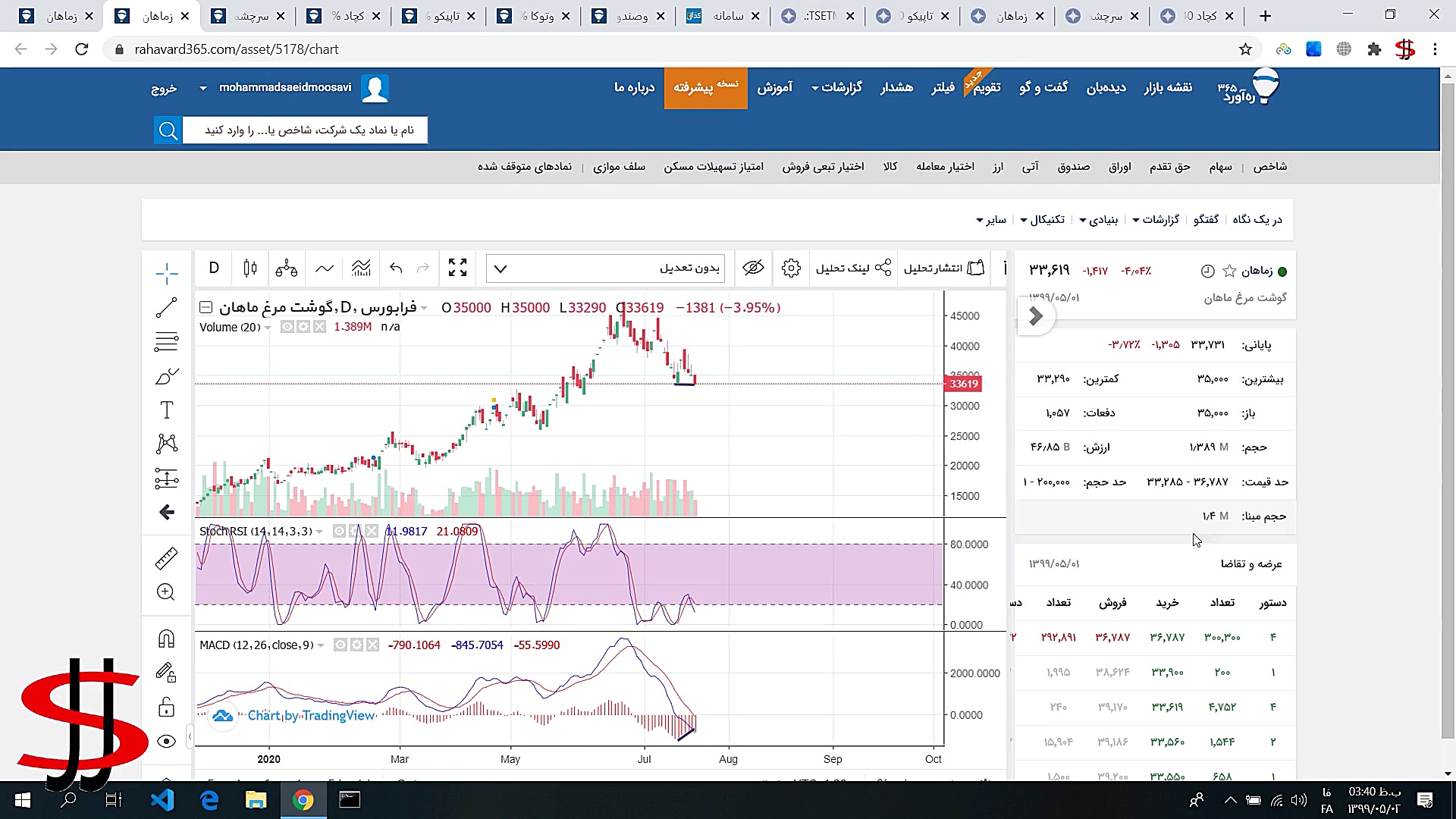Click the clock icon near زماهان
Image resolution: width=1456 pixels, height=819 pixels.
click(1207, 271)
